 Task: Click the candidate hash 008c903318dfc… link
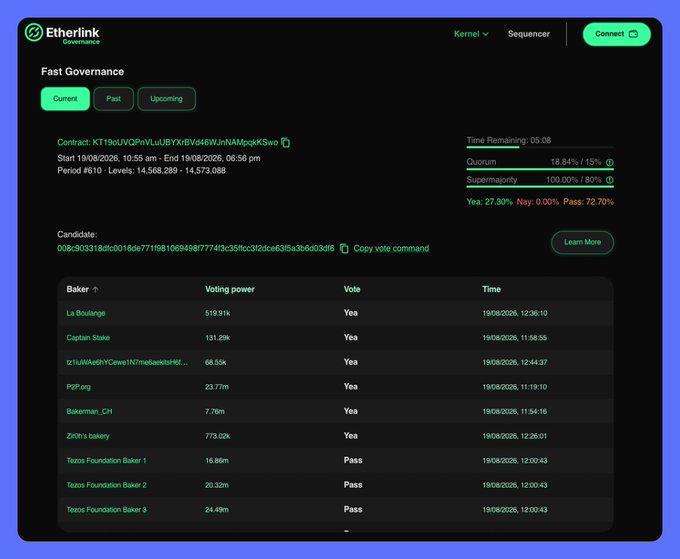[x=196, y=248]
